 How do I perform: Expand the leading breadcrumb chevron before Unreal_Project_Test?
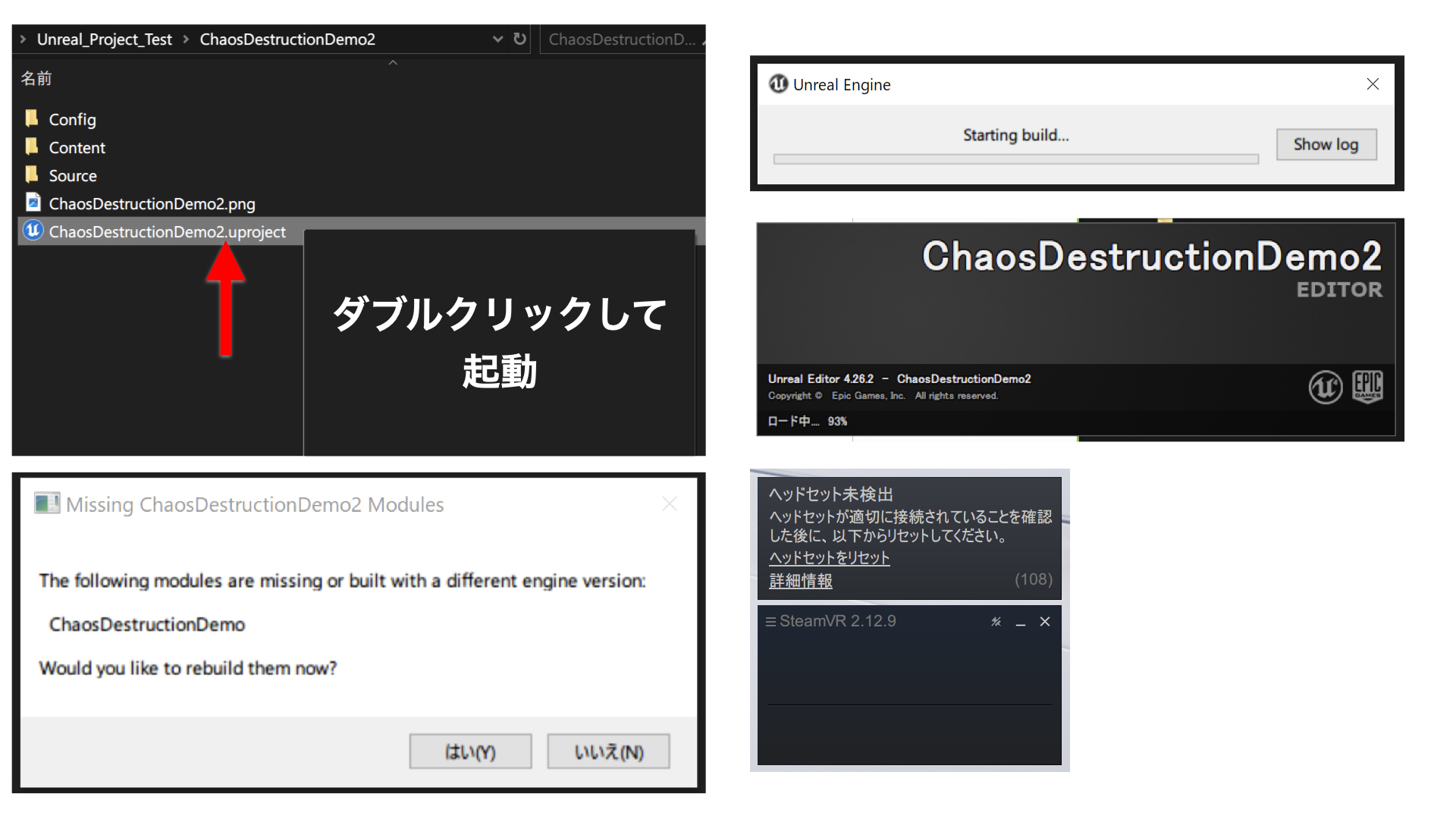[23, 39]
